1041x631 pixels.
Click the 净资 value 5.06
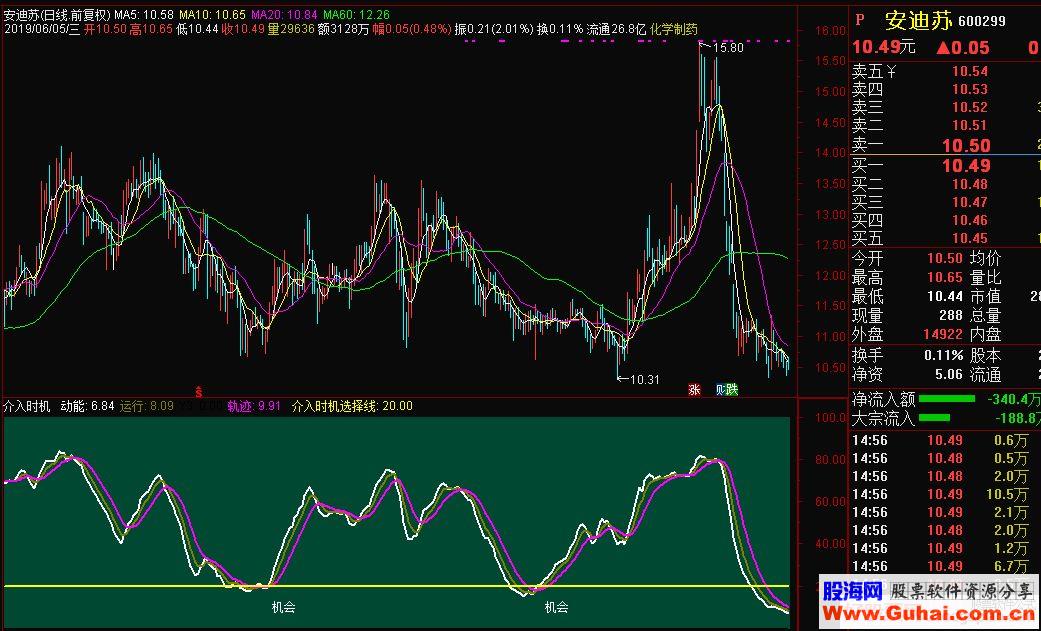949,375
